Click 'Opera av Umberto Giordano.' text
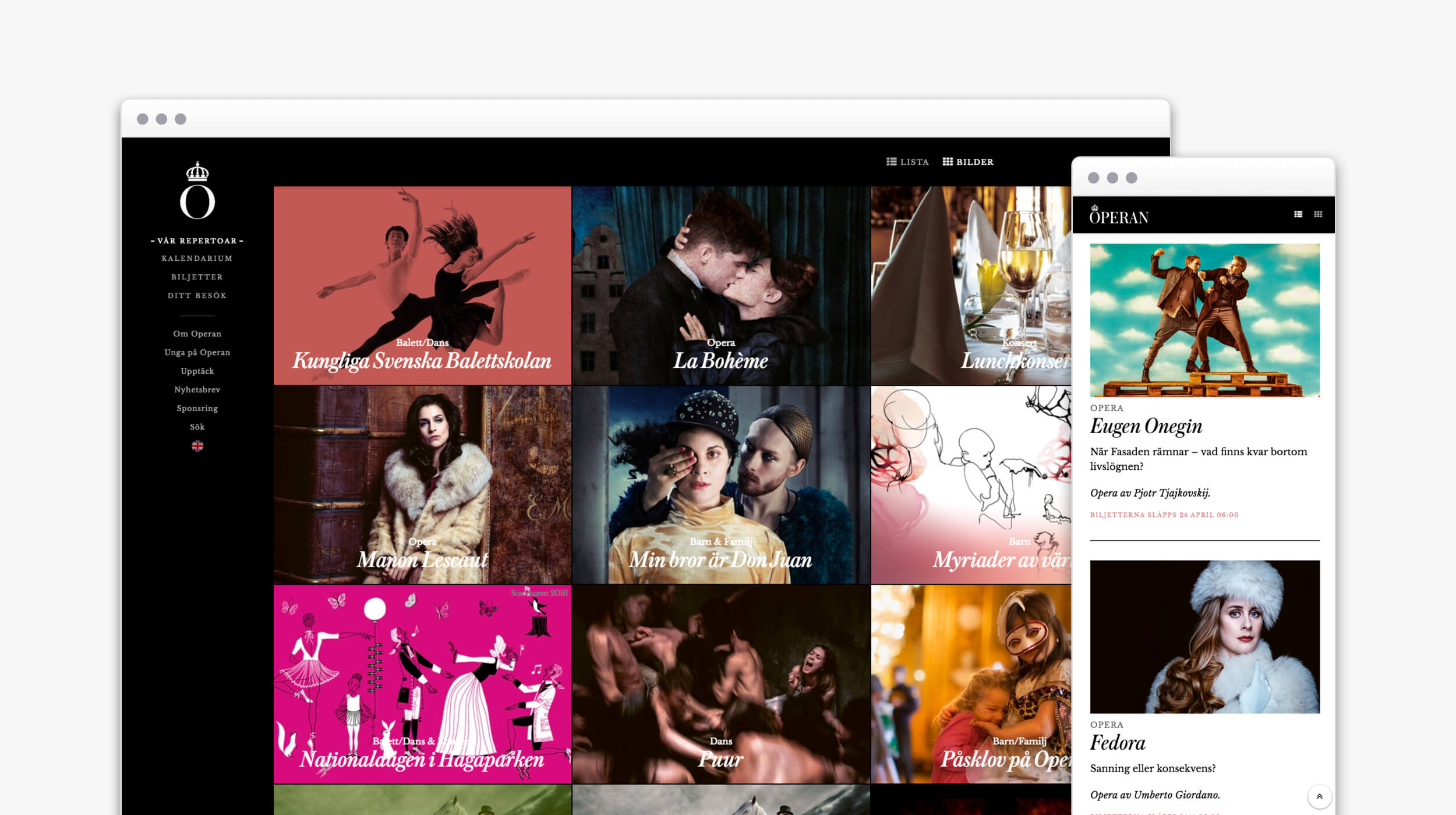Viewport: 1456px width, 815px height. (1155, 795)
